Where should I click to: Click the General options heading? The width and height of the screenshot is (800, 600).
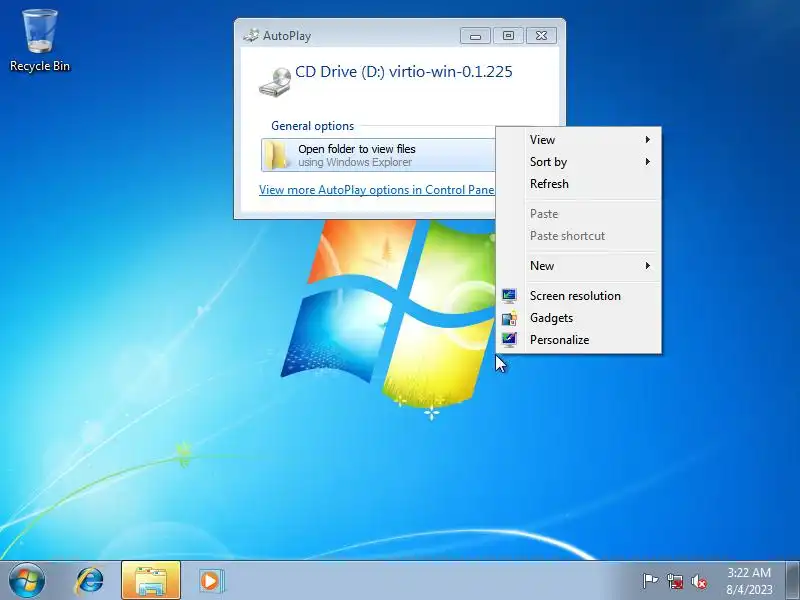312,126
